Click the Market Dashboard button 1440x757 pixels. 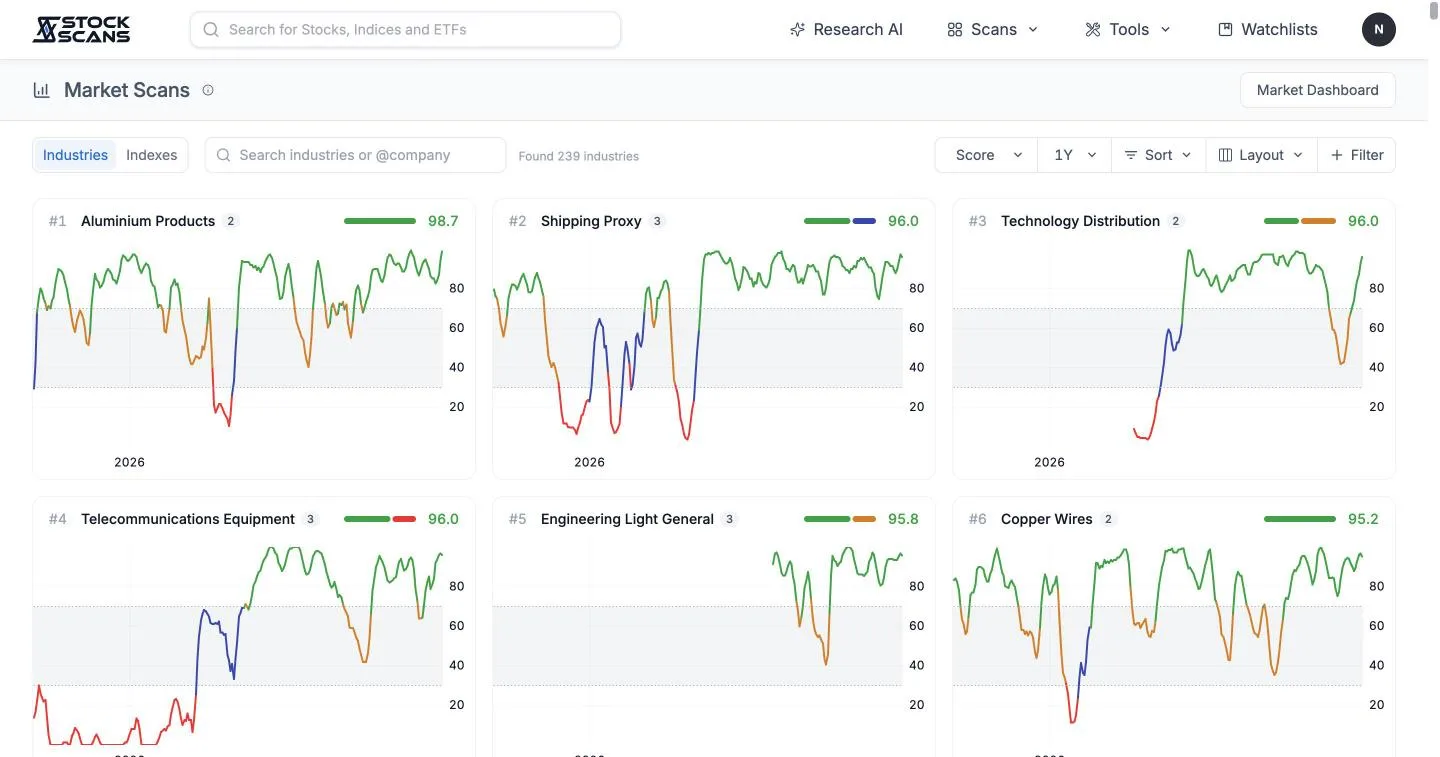click(x=1317, y=90)
